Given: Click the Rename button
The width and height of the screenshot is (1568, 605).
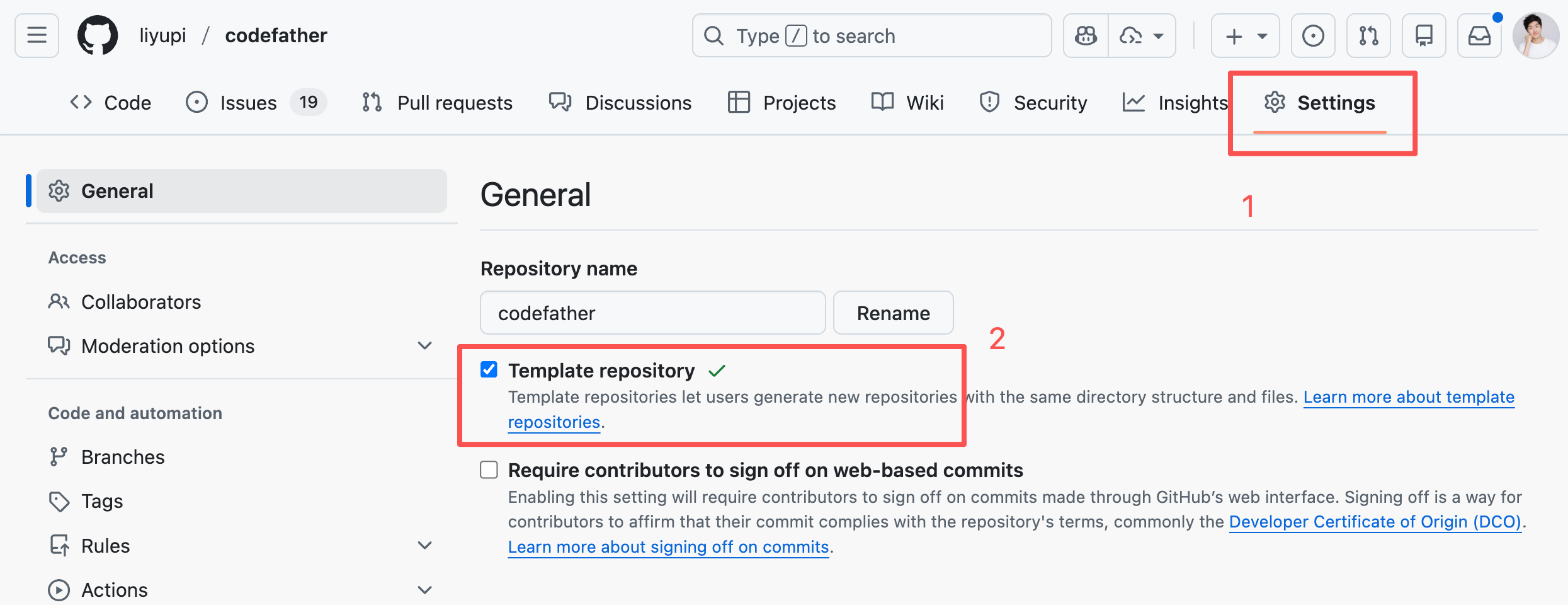Looking at the screenshot, I should [893, 313].
